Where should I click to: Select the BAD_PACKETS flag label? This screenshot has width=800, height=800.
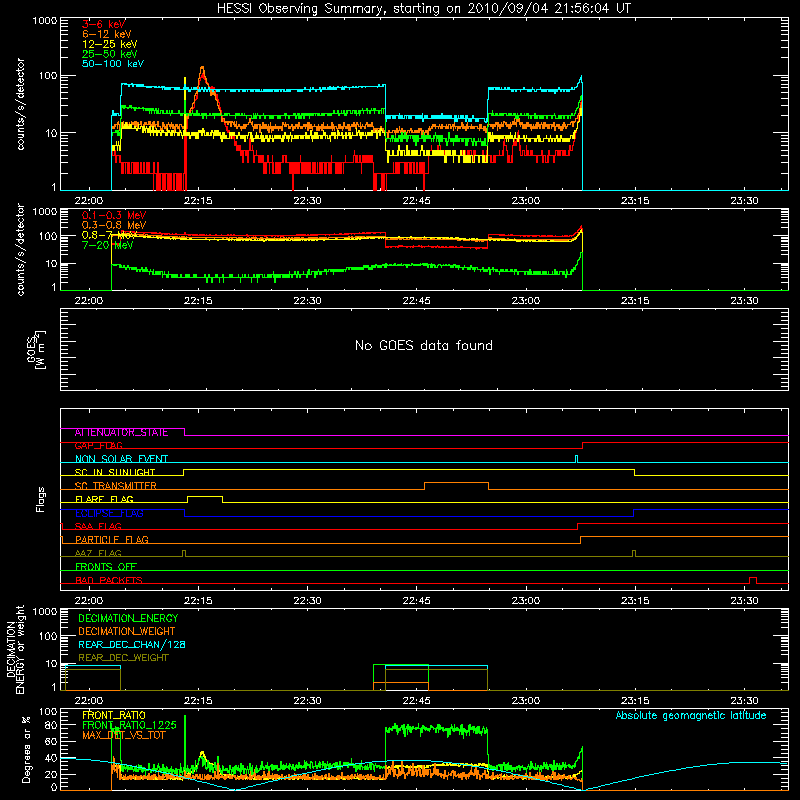coord(109,580)
